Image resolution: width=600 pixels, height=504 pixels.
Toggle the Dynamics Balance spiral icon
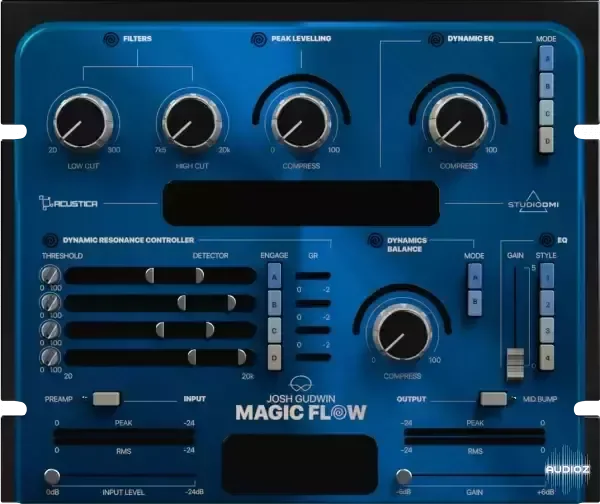tap(375, 241)
